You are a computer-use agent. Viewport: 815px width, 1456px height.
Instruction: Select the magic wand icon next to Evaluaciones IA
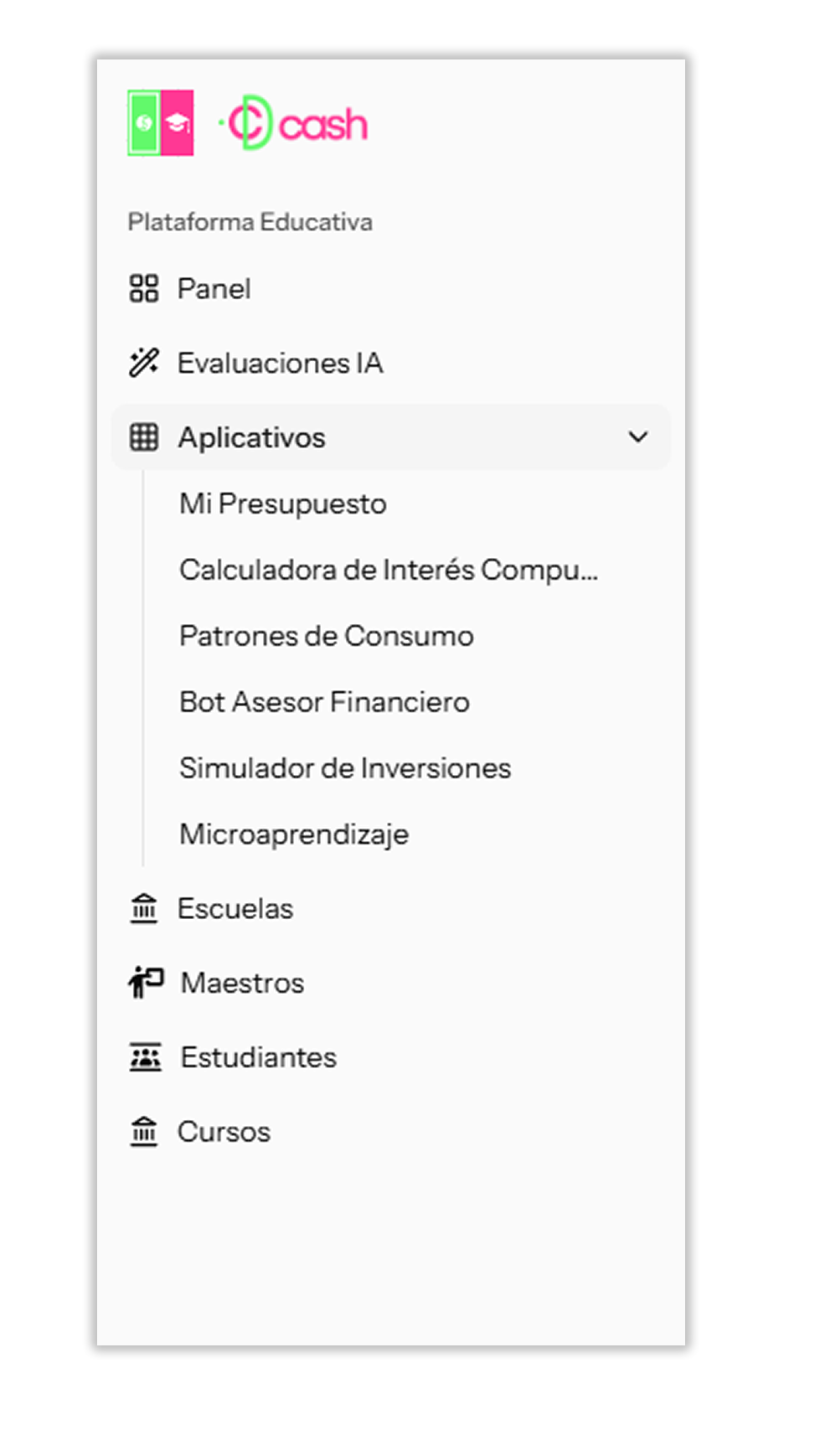click(x=145, y=362)
